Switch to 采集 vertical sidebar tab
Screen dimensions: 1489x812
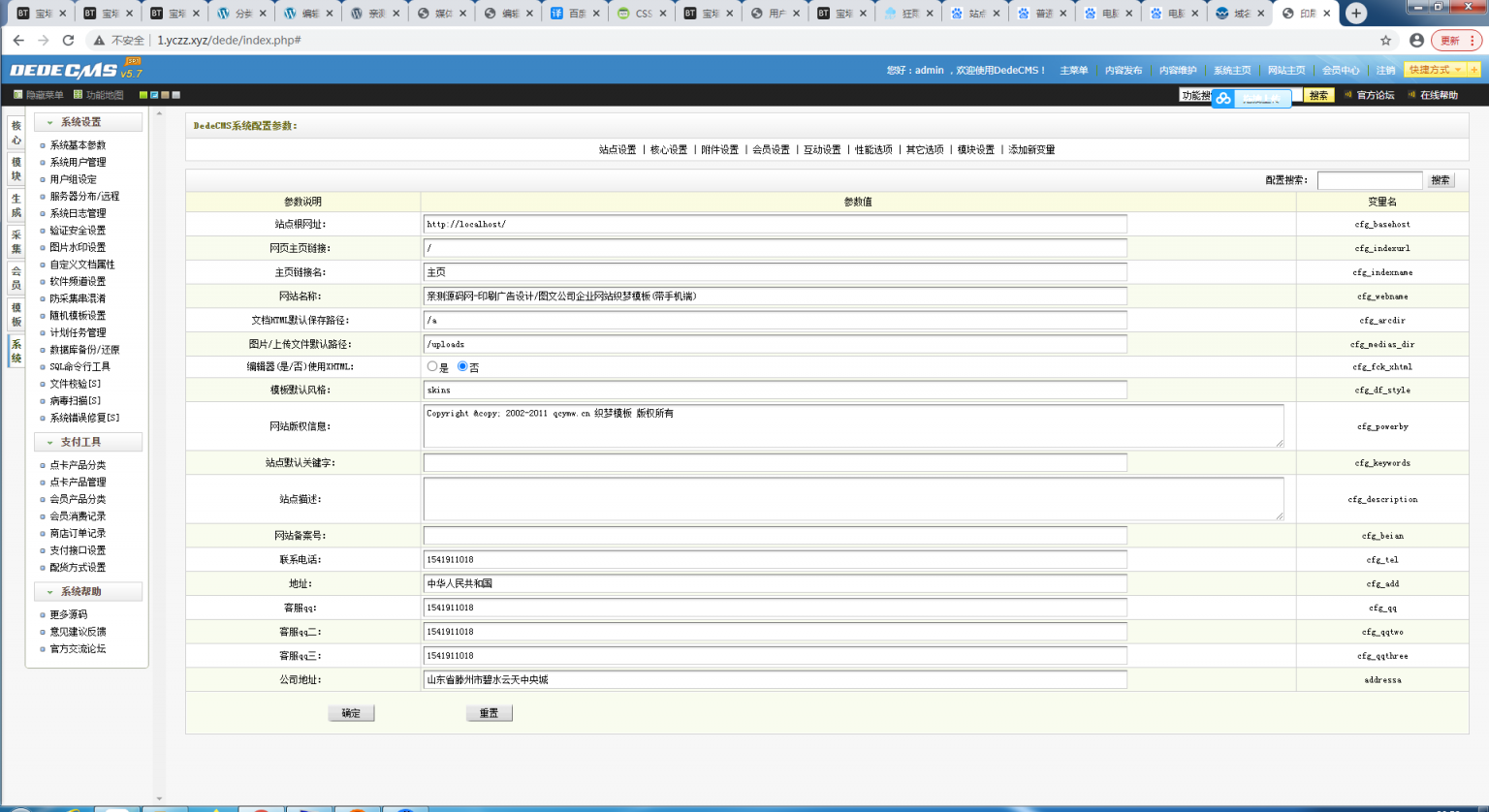coord(16,241)
